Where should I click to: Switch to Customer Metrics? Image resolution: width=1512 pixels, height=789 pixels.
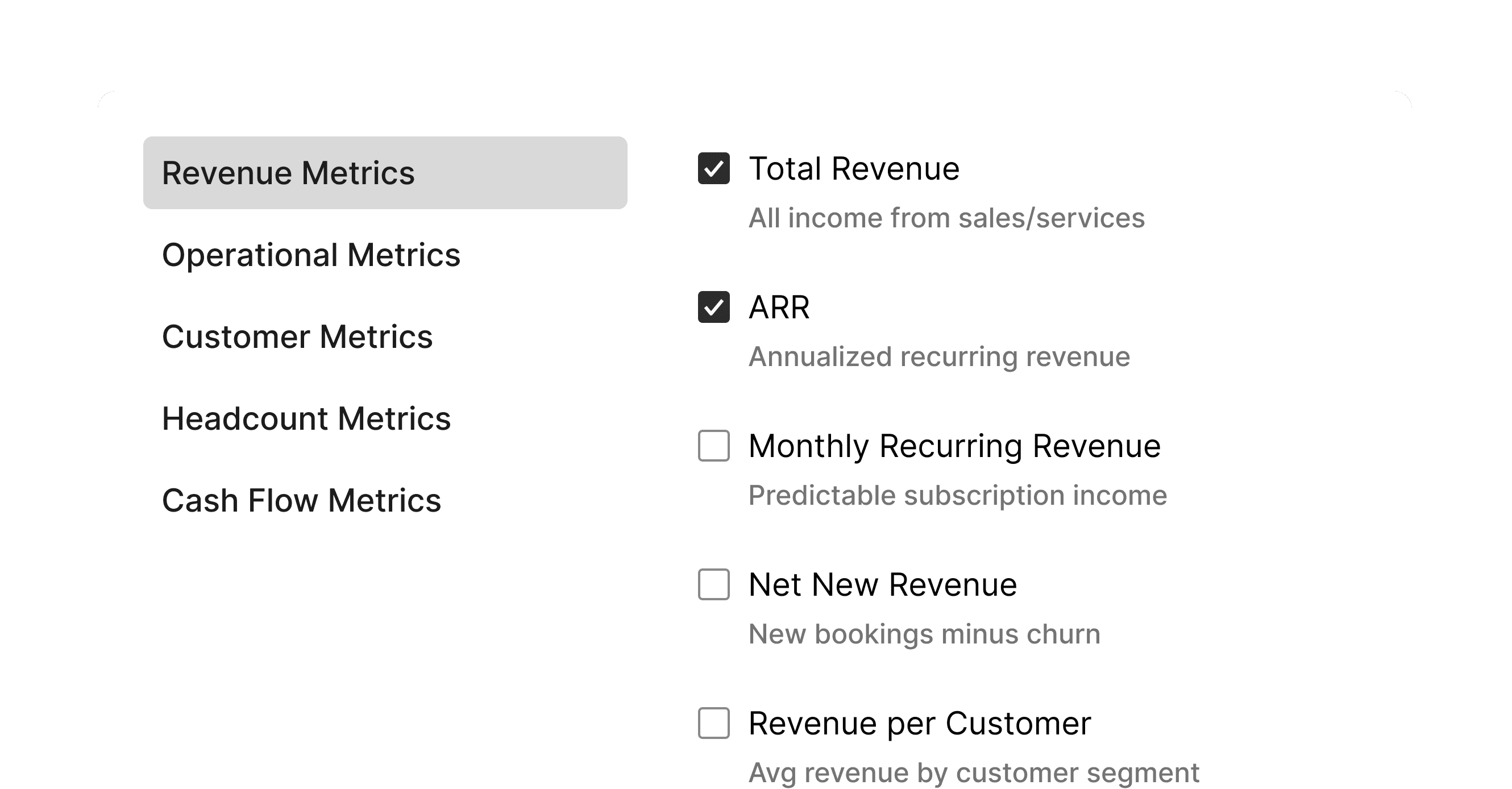click(297, 337)
